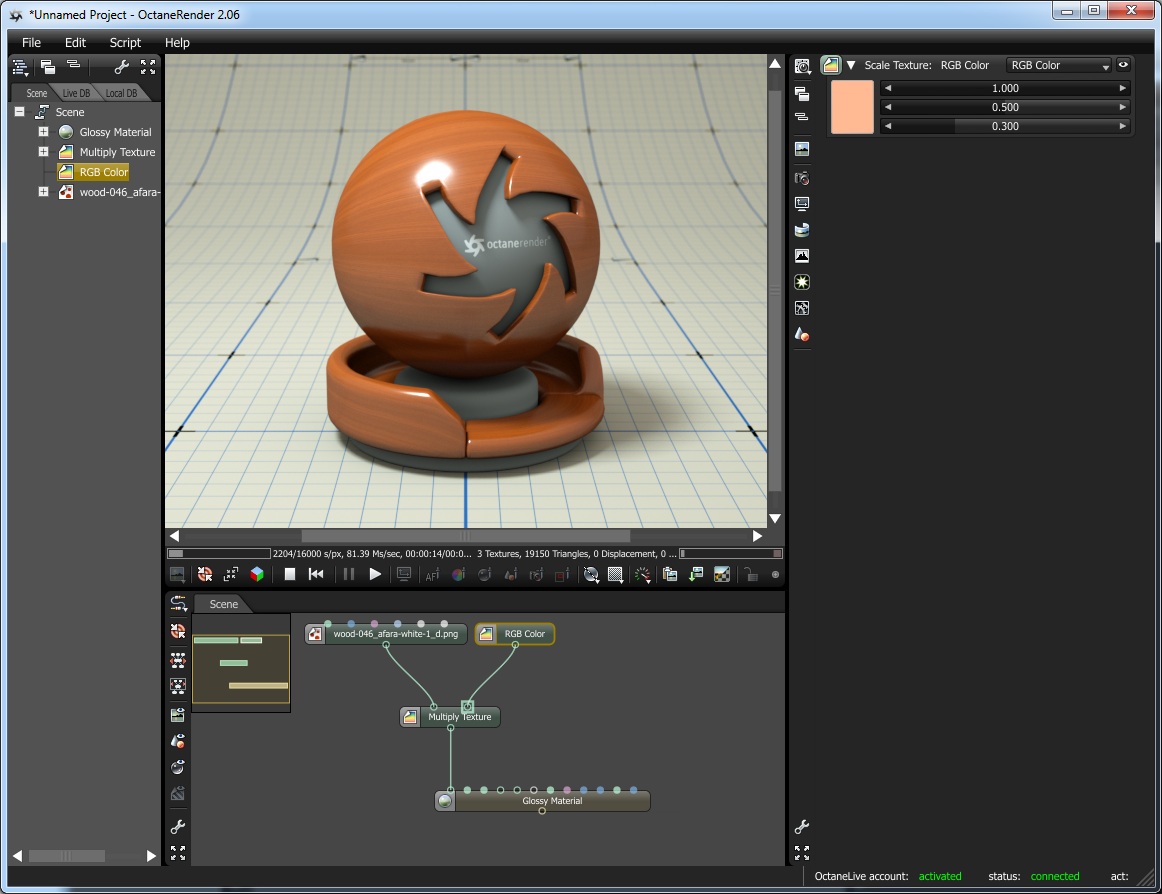This screenshot has height=894, width=1162.
Task: Open the outliner wrench settings
Action: pyautogui.click(x=122, y=67)
